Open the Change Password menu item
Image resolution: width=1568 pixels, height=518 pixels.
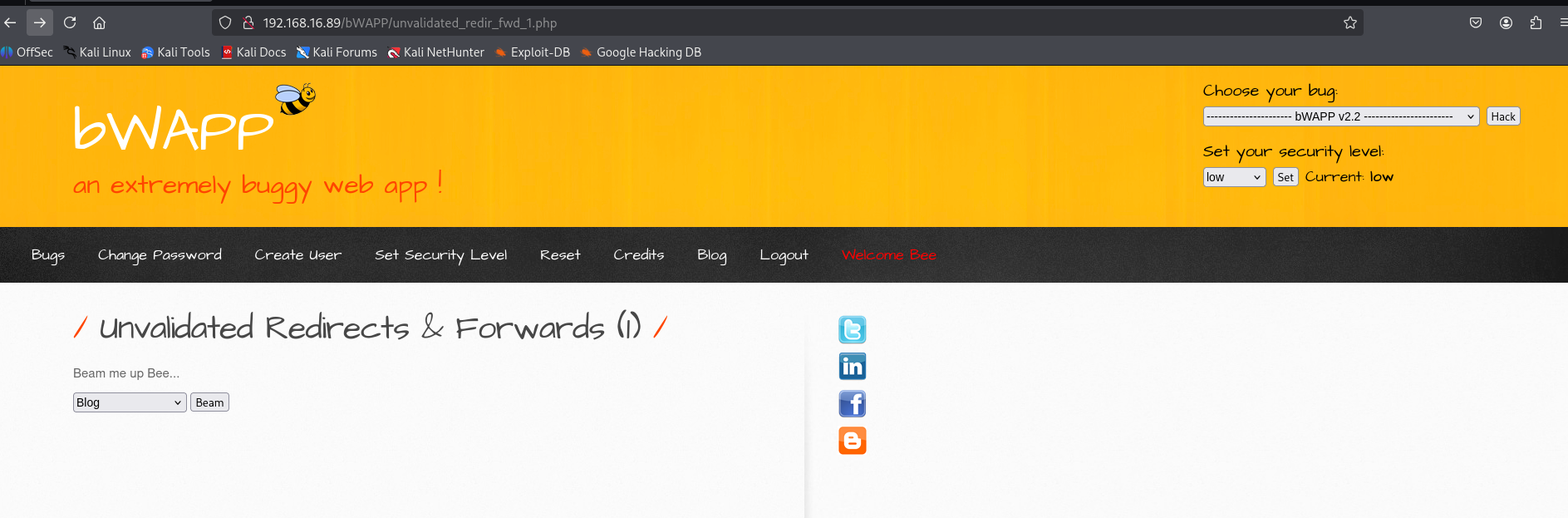coord(160,255)
